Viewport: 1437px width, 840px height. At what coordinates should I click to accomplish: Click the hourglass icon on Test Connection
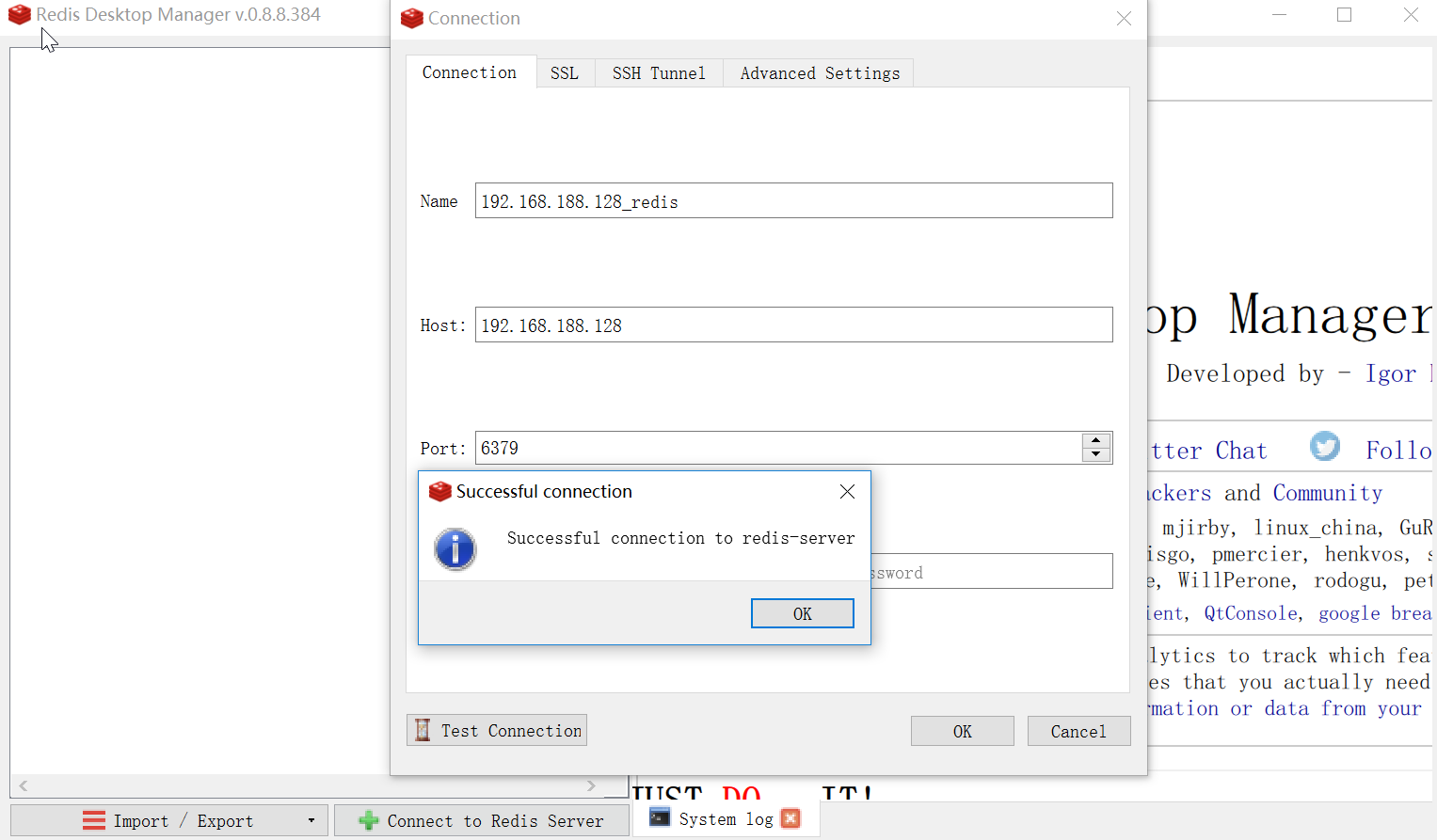coord(423,730)
